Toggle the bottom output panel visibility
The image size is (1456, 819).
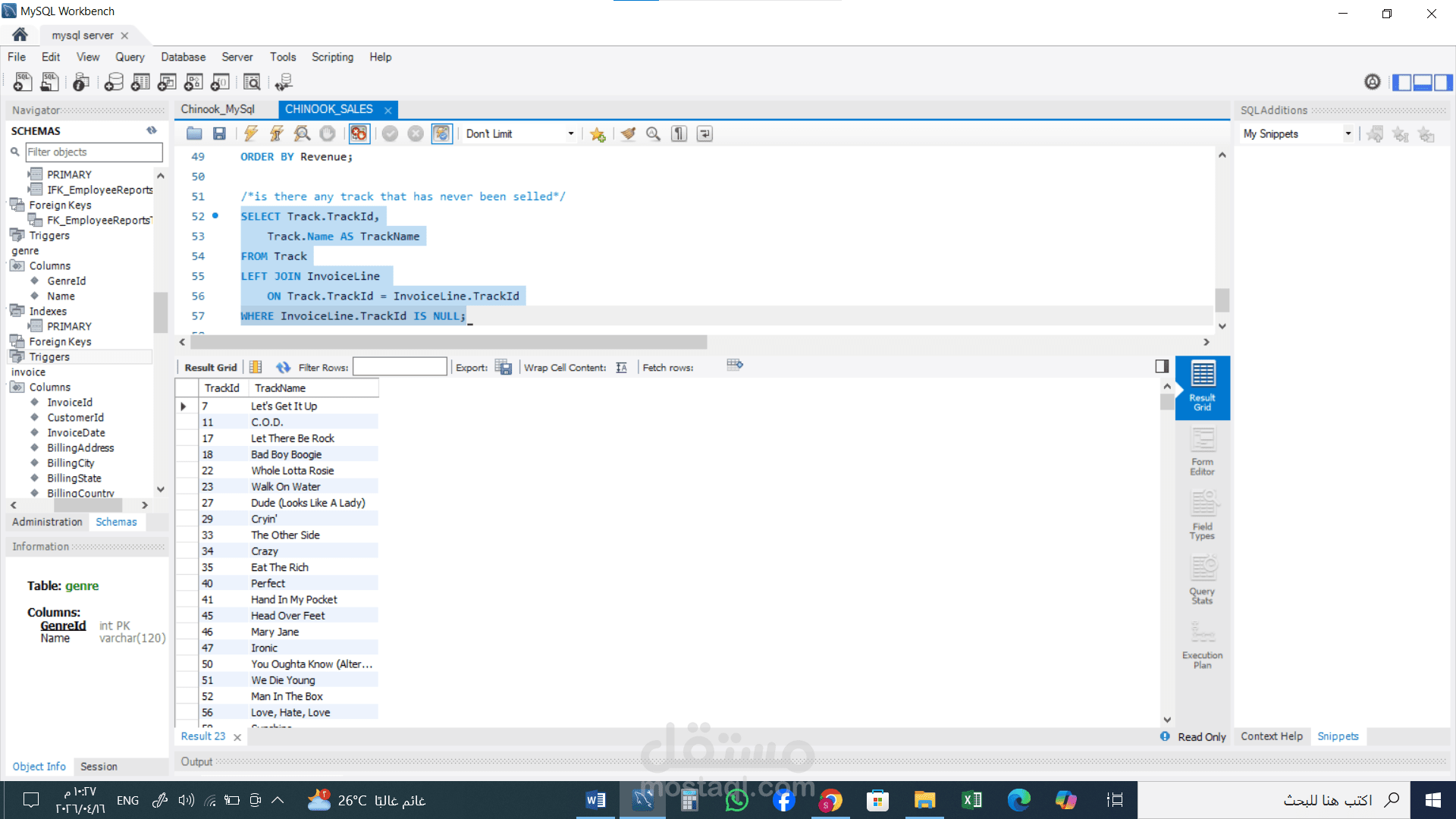point(1423,82)
